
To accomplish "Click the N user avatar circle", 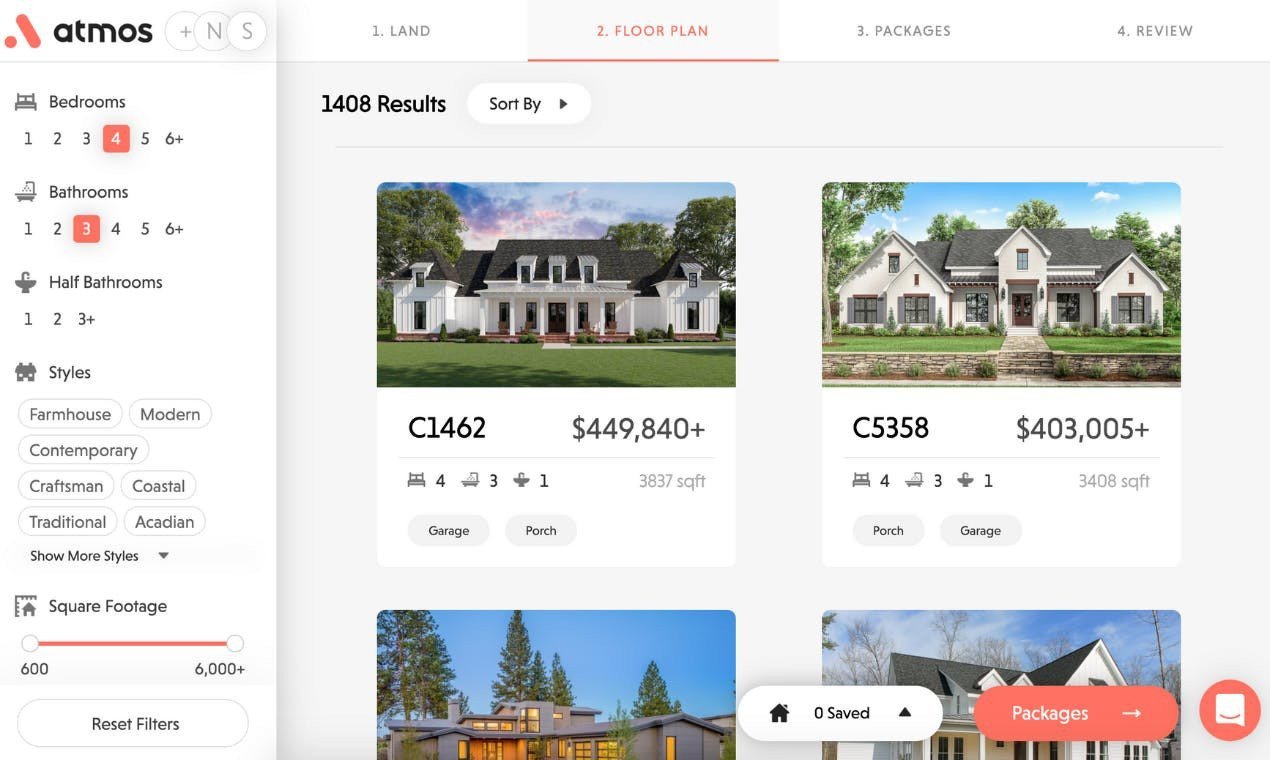I will [x=214, y=32].
